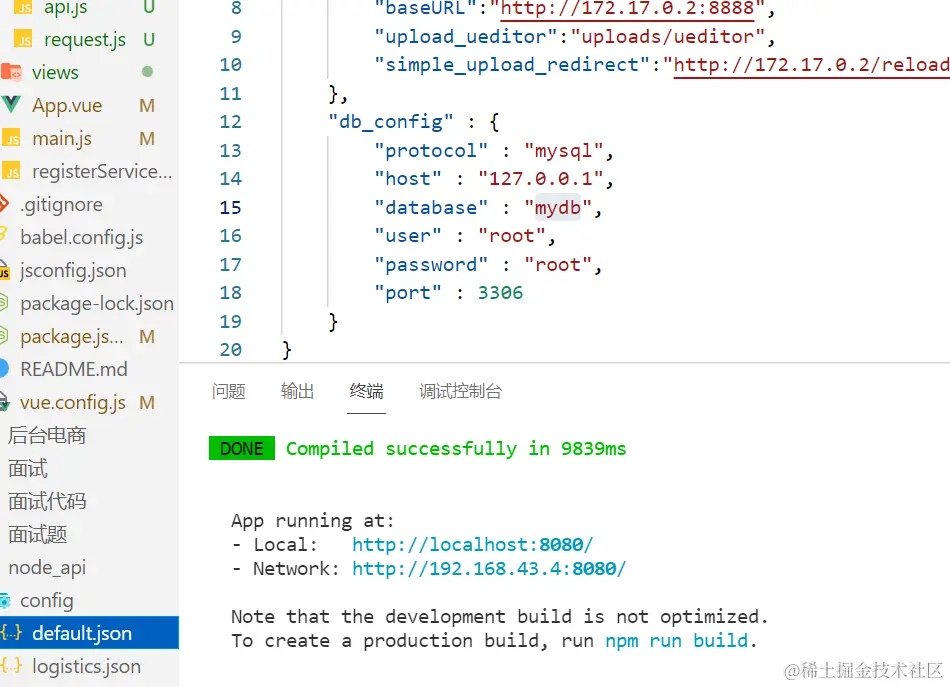Click the "127.0.0.1" host value
This screenshot has width=950, height=687.
540,179
